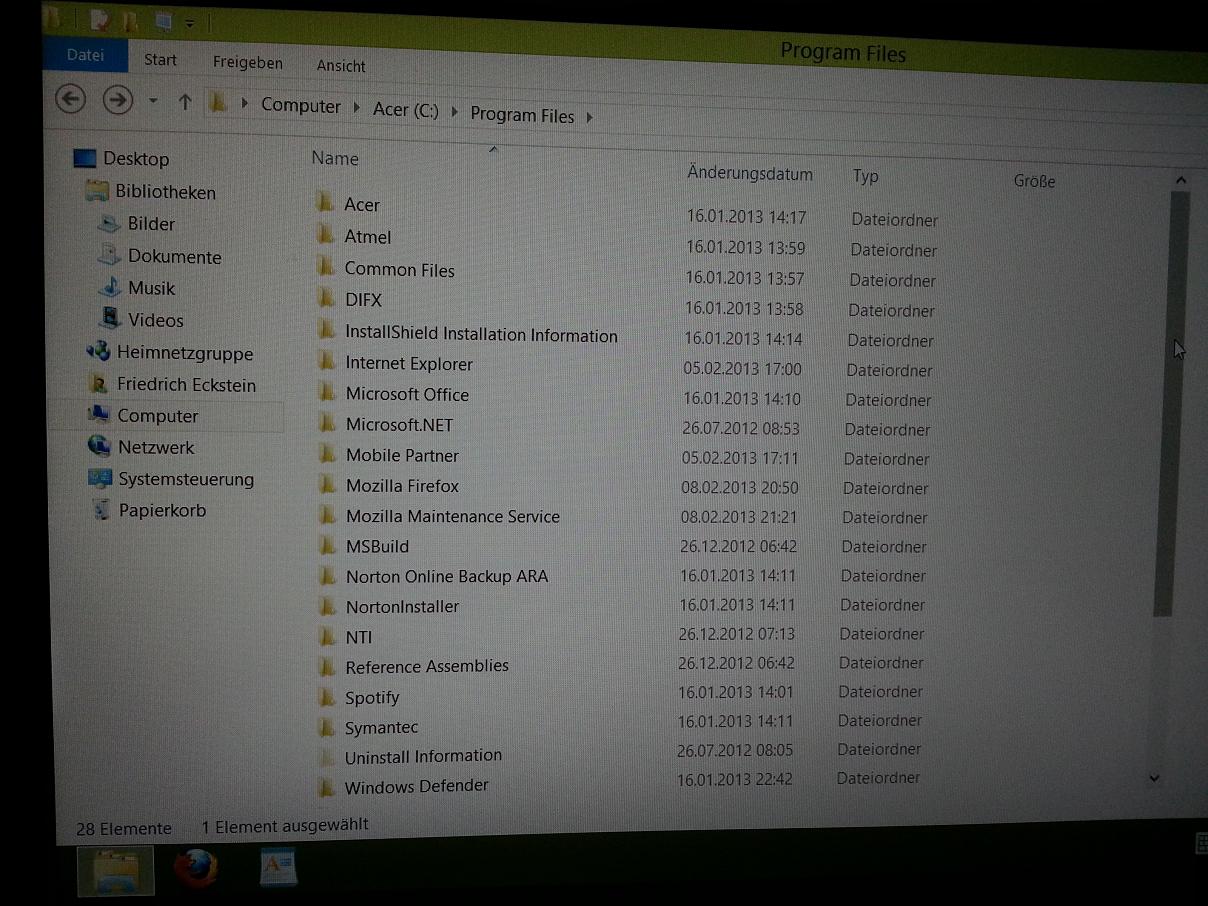Viewport: 1208px width, 906px height.
Task: Select Norton Online Backup ARA folder icon
Action: (x=327, y=576)
